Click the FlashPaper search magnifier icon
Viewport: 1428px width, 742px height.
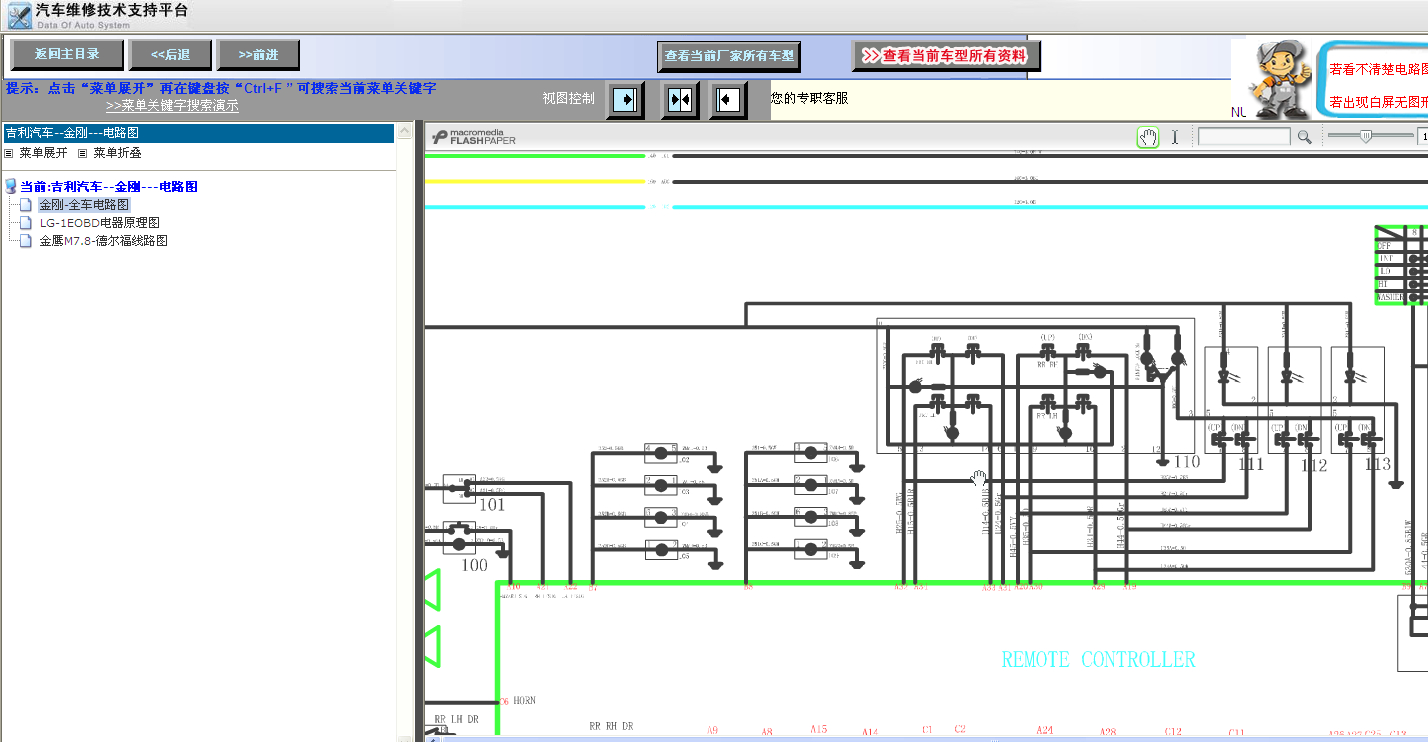(1304, 137)
